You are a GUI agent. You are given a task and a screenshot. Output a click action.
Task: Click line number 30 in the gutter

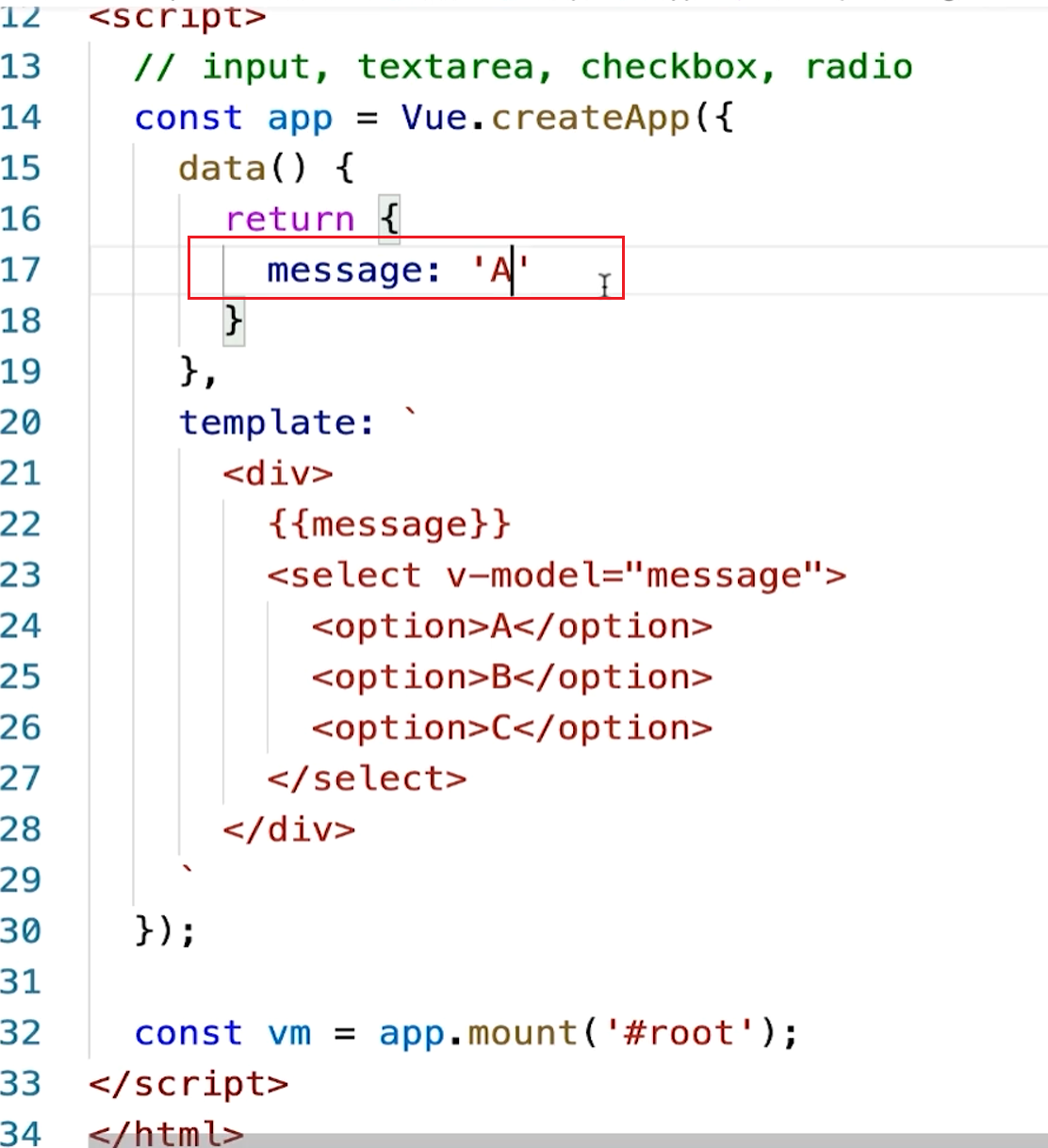(x=21, y=931)
